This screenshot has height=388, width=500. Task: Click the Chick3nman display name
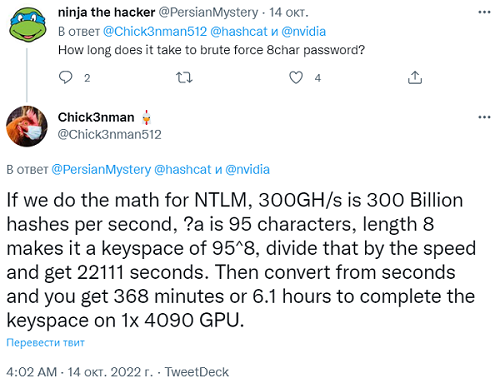coord(96,117)
